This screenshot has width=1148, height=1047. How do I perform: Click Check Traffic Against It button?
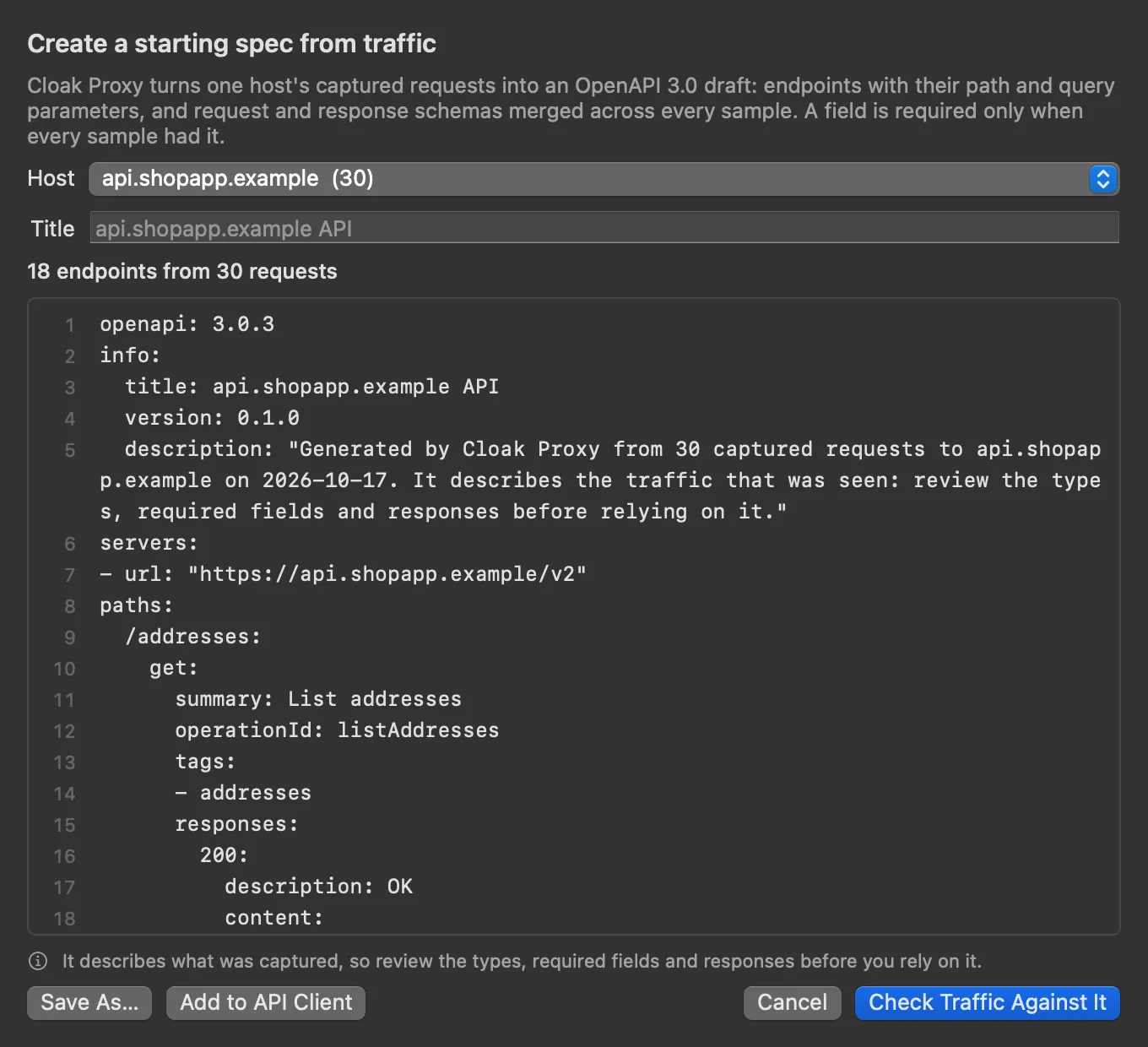pyautogui.click(x=987, y=1002)
